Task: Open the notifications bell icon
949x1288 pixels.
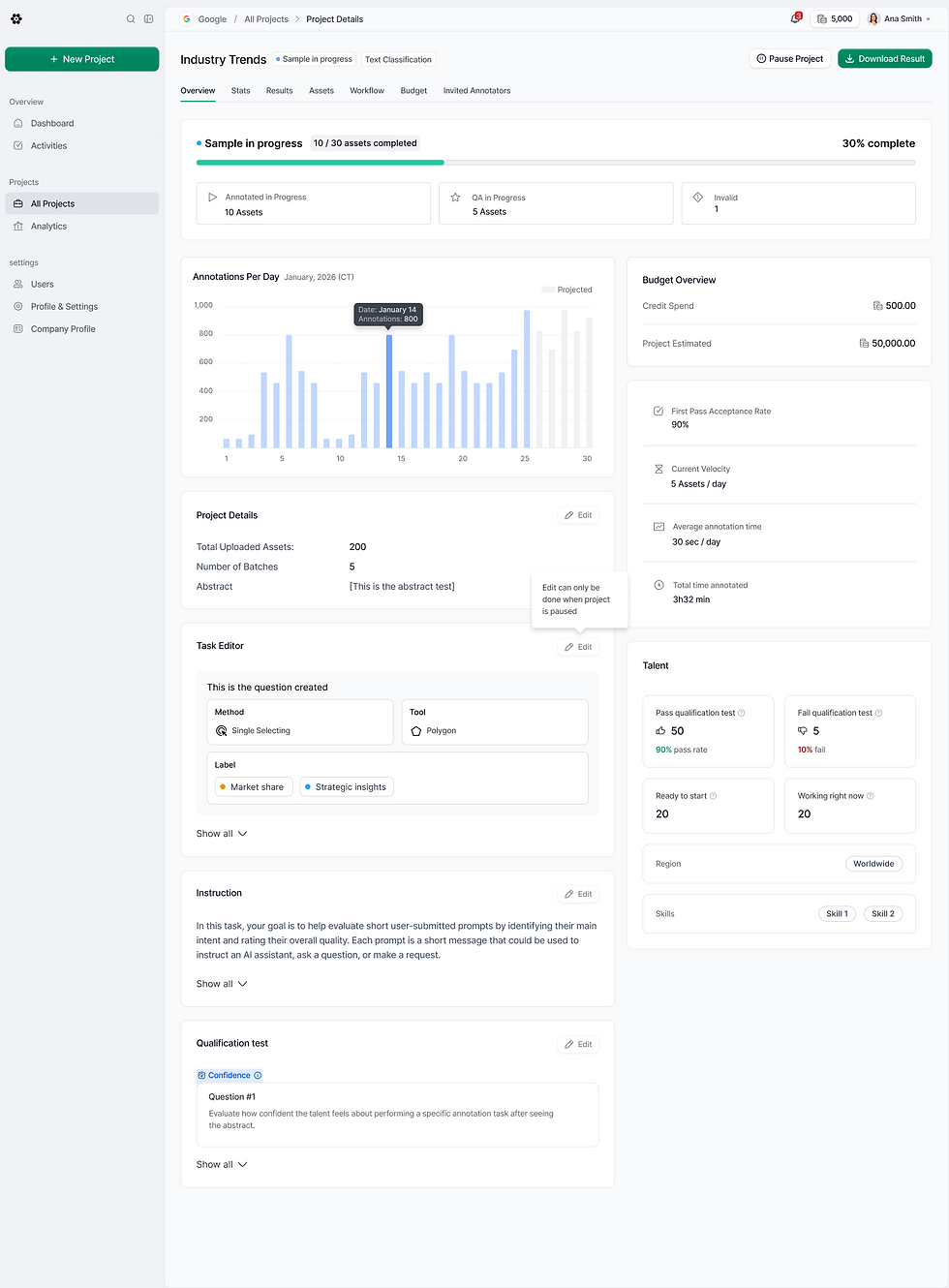Action: coord(796,18)
